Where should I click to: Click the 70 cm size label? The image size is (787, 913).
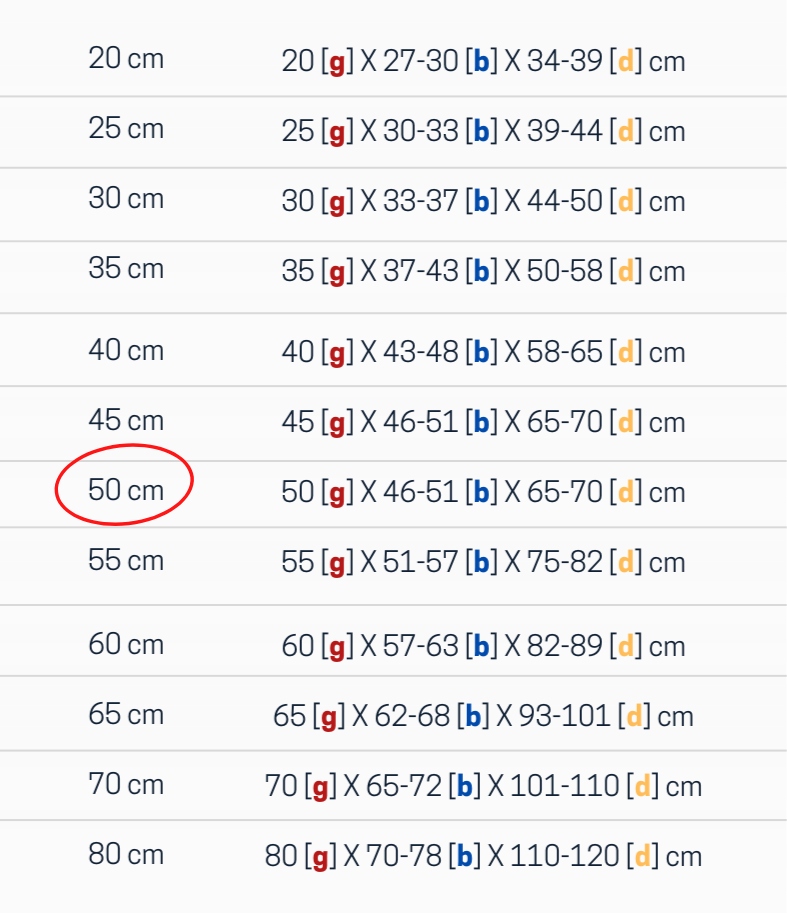pyautogui.click(x=125, y=785)
